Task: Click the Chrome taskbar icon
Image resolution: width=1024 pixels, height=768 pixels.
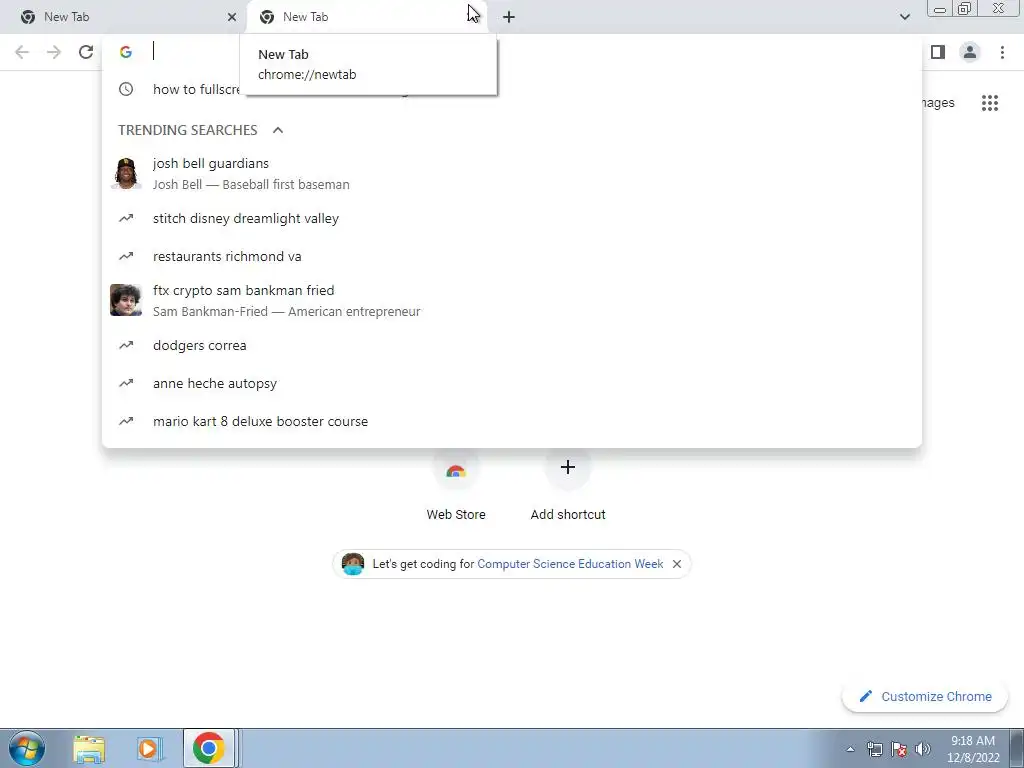Action: [x=209, y=748]
